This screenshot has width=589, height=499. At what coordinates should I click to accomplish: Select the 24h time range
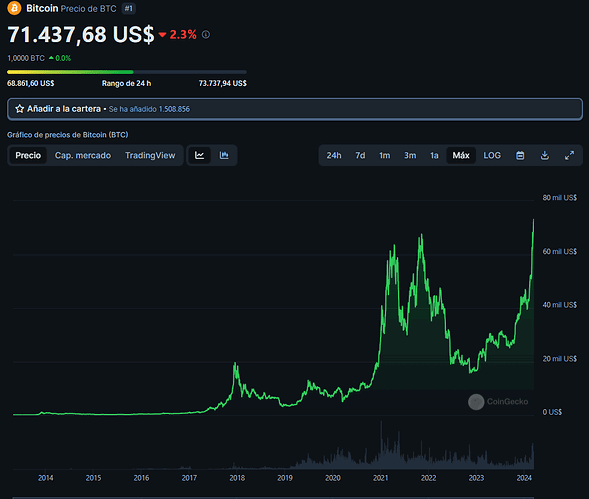(334, 156)
